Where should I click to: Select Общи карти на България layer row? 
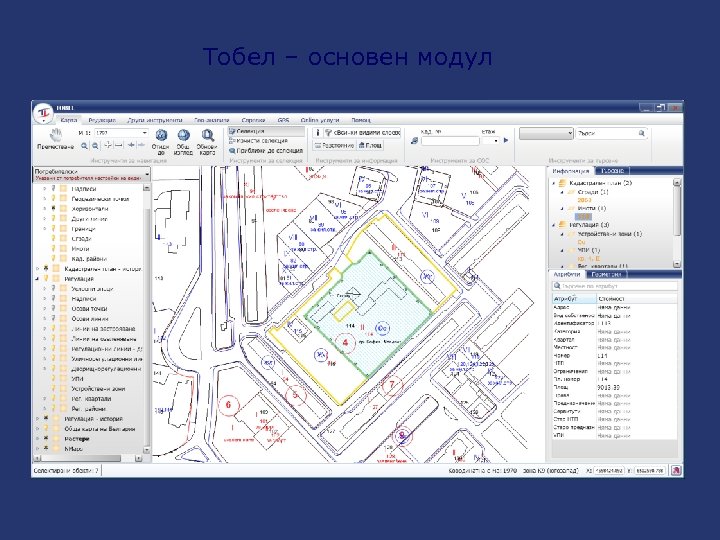click(100, 429)
